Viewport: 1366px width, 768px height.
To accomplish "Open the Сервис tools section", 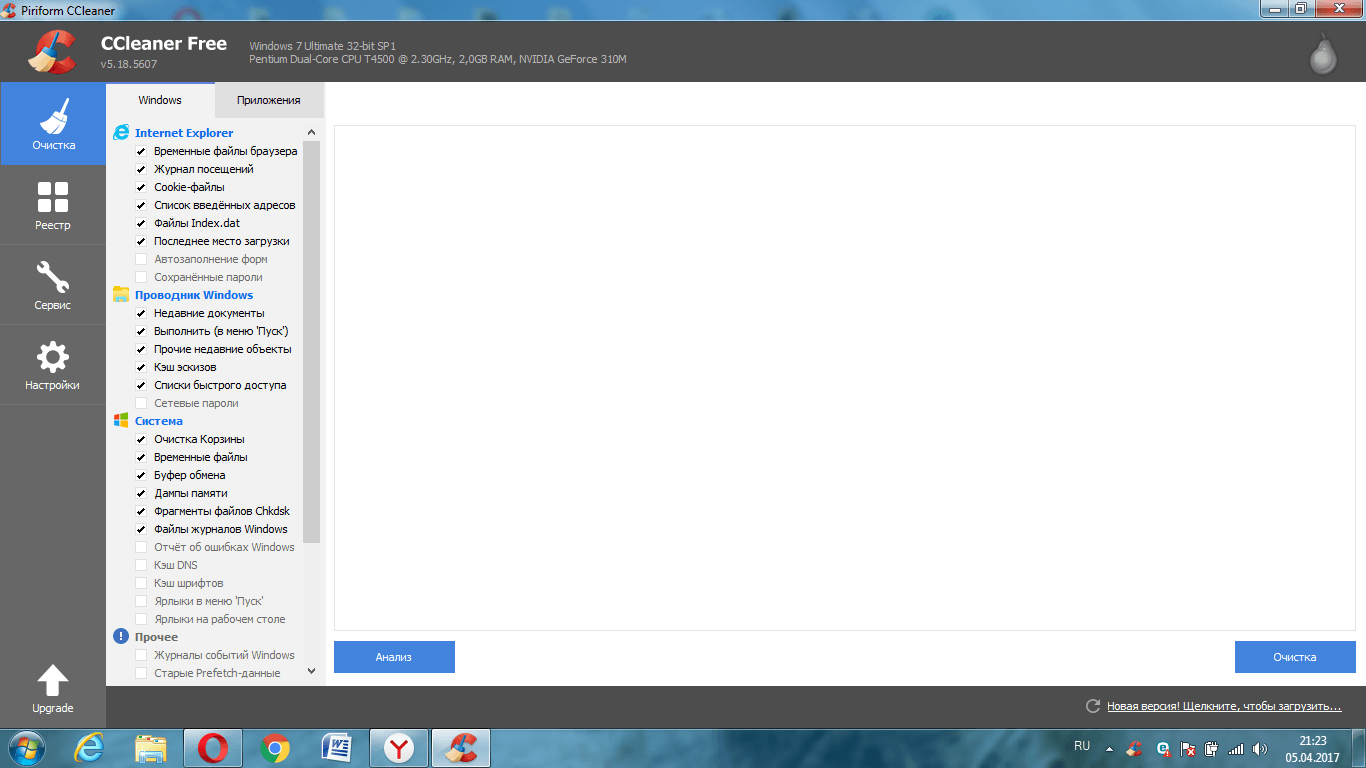I will tap(53, 285).
